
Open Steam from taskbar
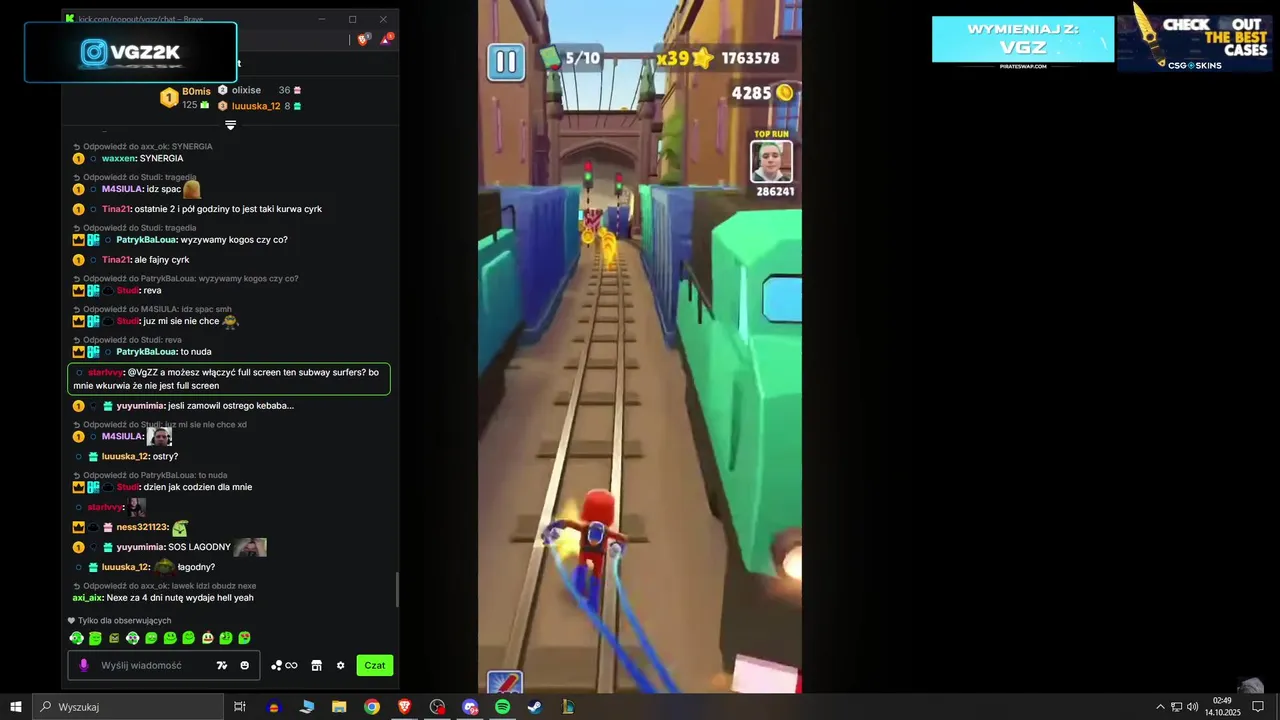click(x=535, y=707)
